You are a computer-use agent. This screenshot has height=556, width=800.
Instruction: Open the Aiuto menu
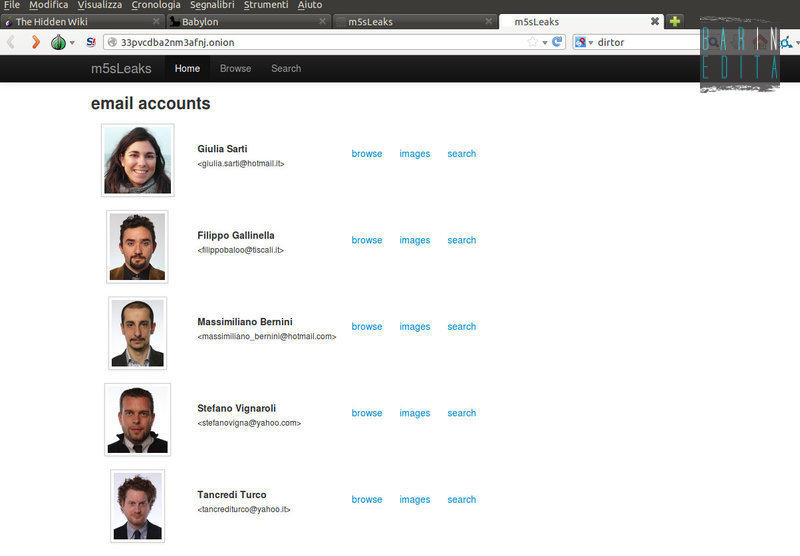[310, 5]
